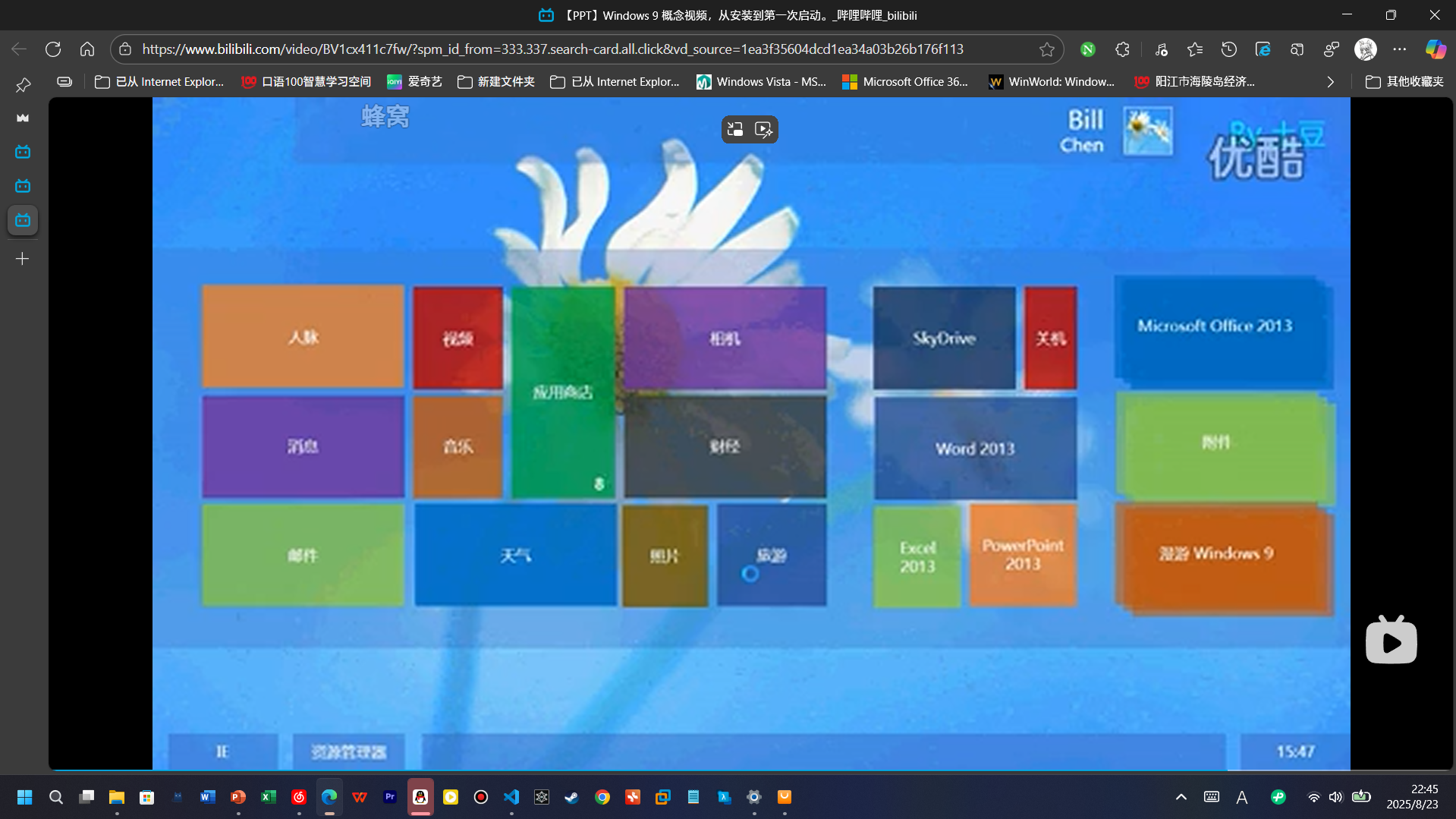Click picture-in-picture icon above the video
This screenshot has width=1456, height=819.
(735, 130)
